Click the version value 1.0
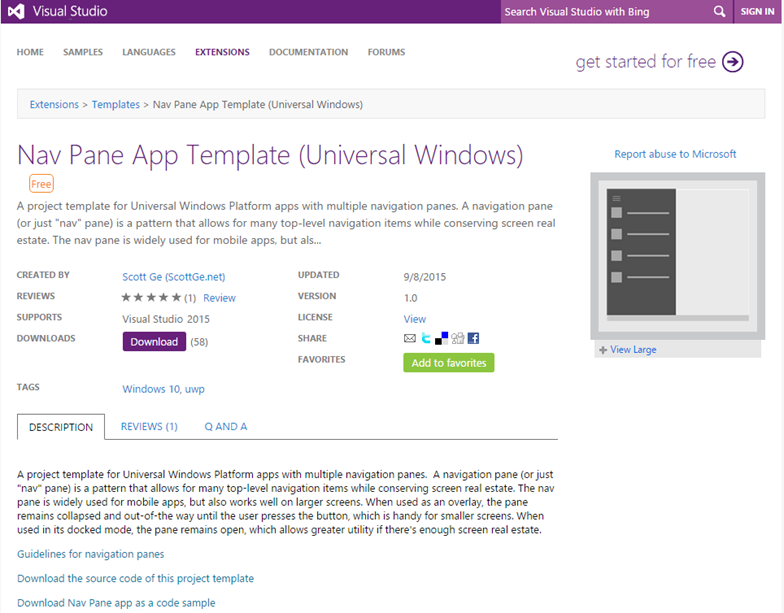The image size is (784, 613). [x=410, y=298]
